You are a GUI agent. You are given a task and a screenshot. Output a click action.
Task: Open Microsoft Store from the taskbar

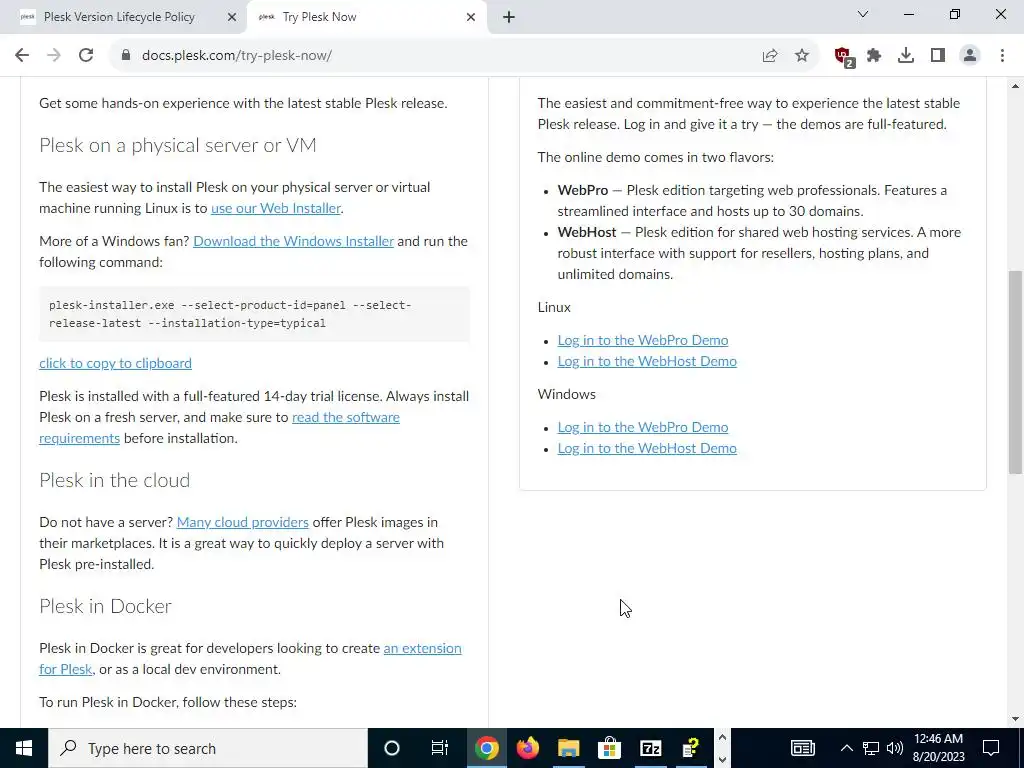click(x=609, y=748)
